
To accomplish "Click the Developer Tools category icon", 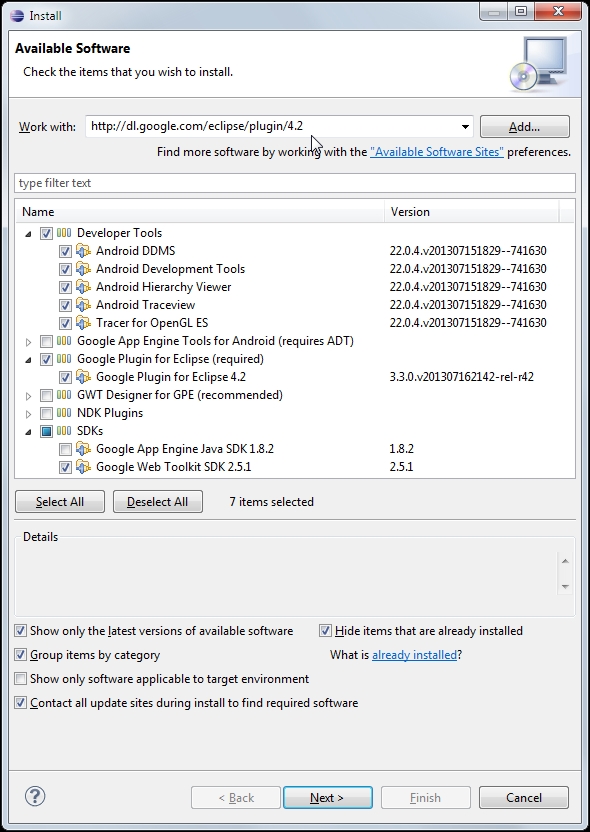I will (x=64, y=232).
